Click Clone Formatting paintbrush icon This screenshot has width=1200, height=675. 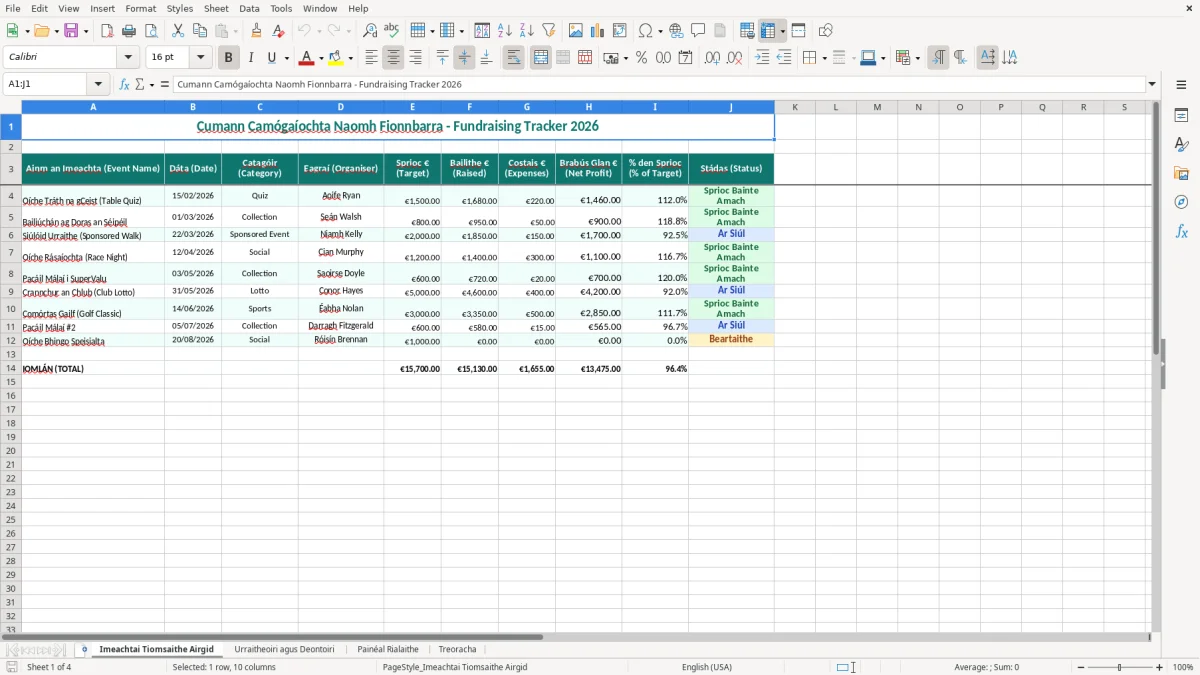coord(256,31)
